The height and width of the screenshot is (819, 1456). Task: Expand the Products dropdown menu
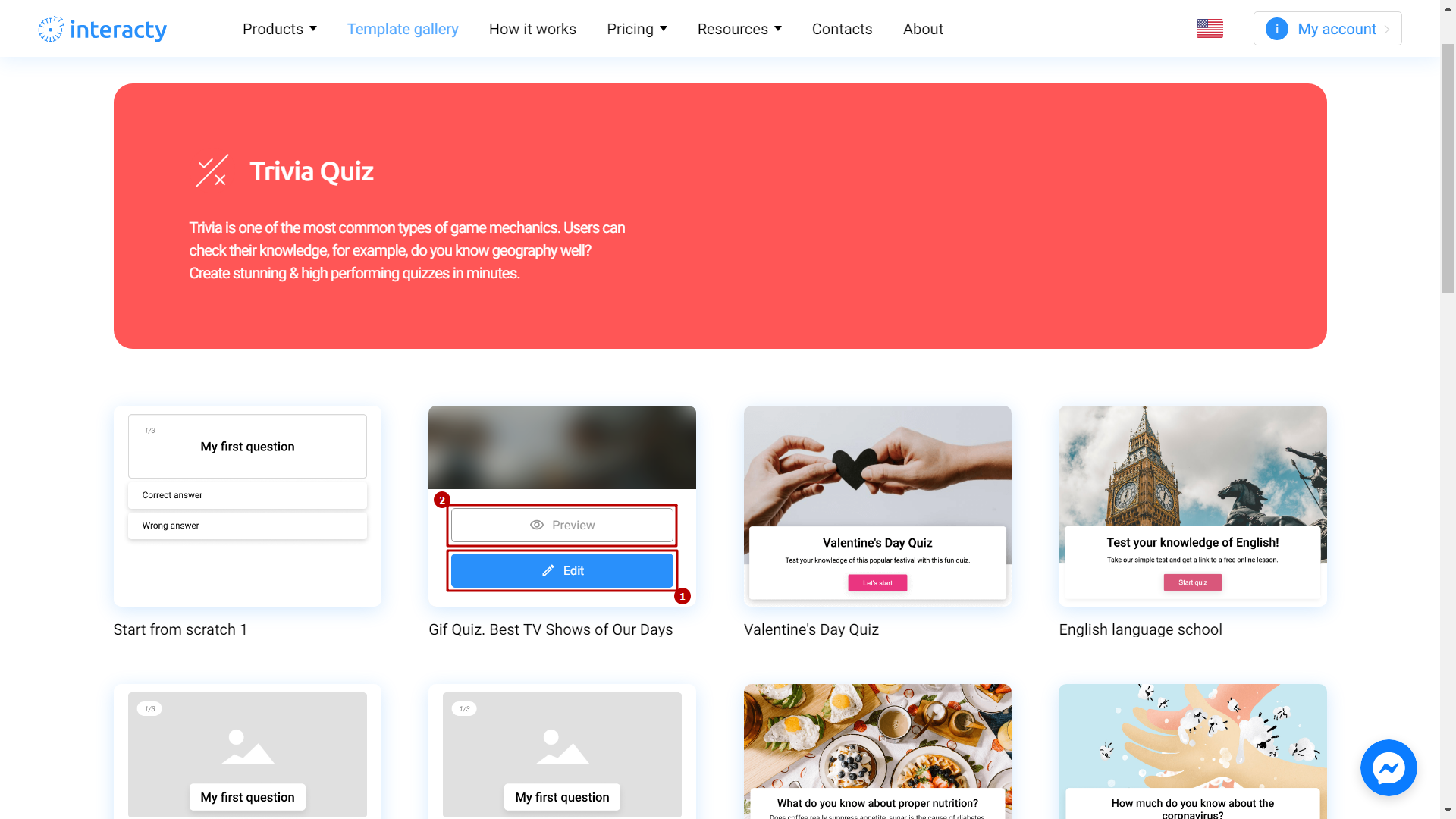[x=278, y=28]
